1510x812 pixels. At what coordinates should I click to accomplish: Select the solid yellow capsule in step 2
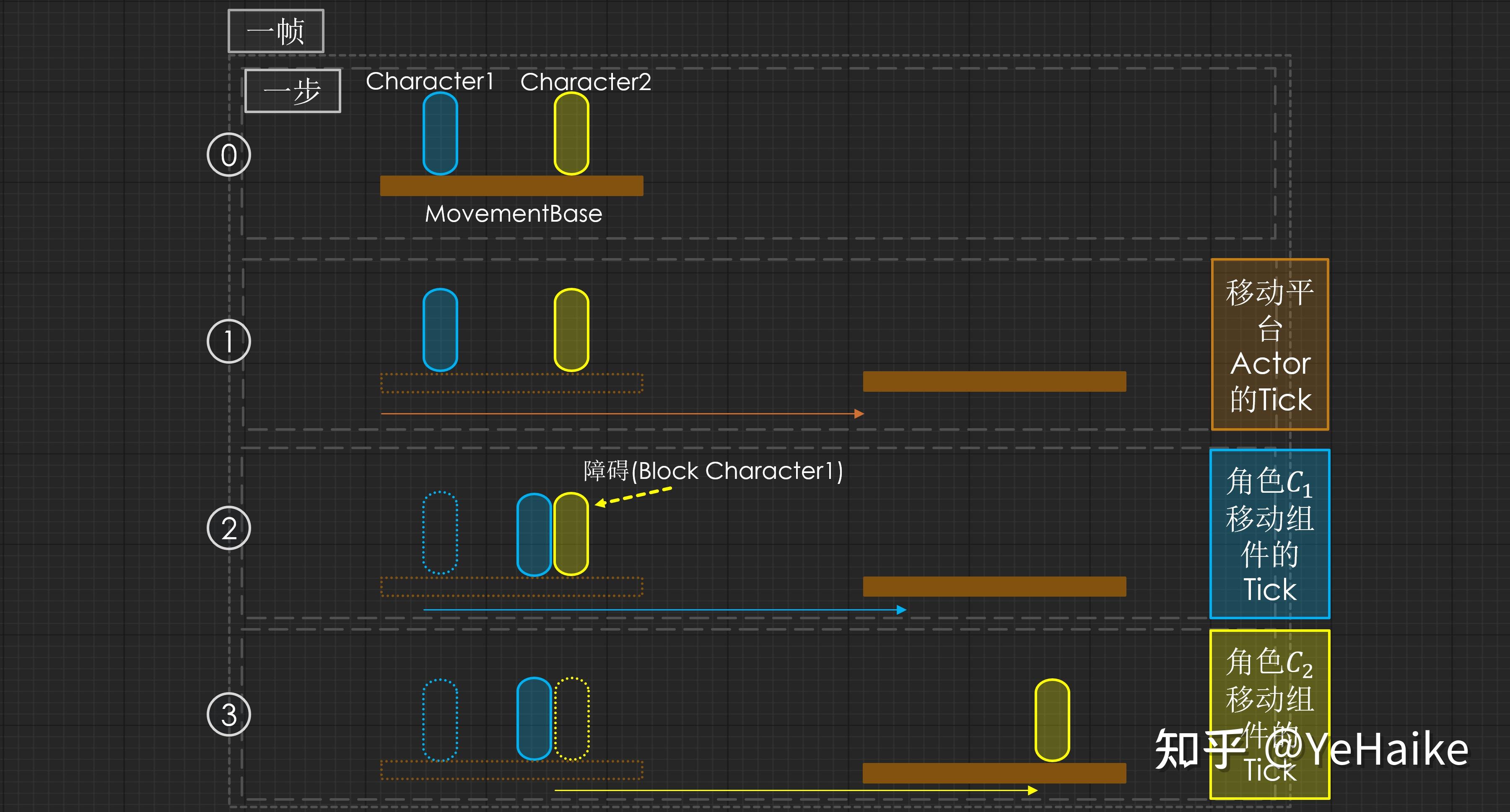pos(571,534)
